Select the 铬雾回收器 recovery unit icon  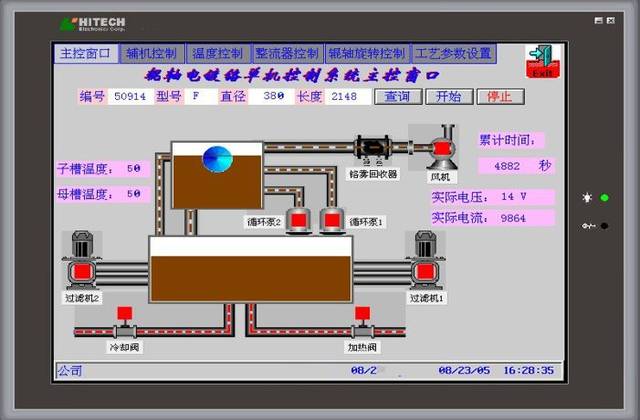[373, 147]
